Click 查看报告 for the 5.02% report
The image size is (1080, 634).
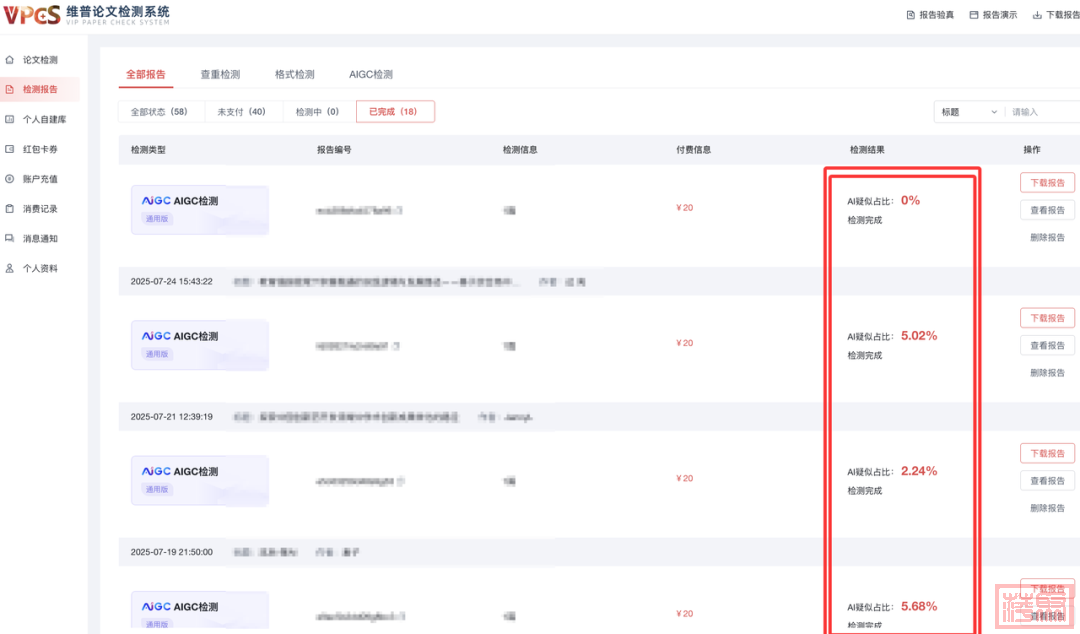(1047, 346)
